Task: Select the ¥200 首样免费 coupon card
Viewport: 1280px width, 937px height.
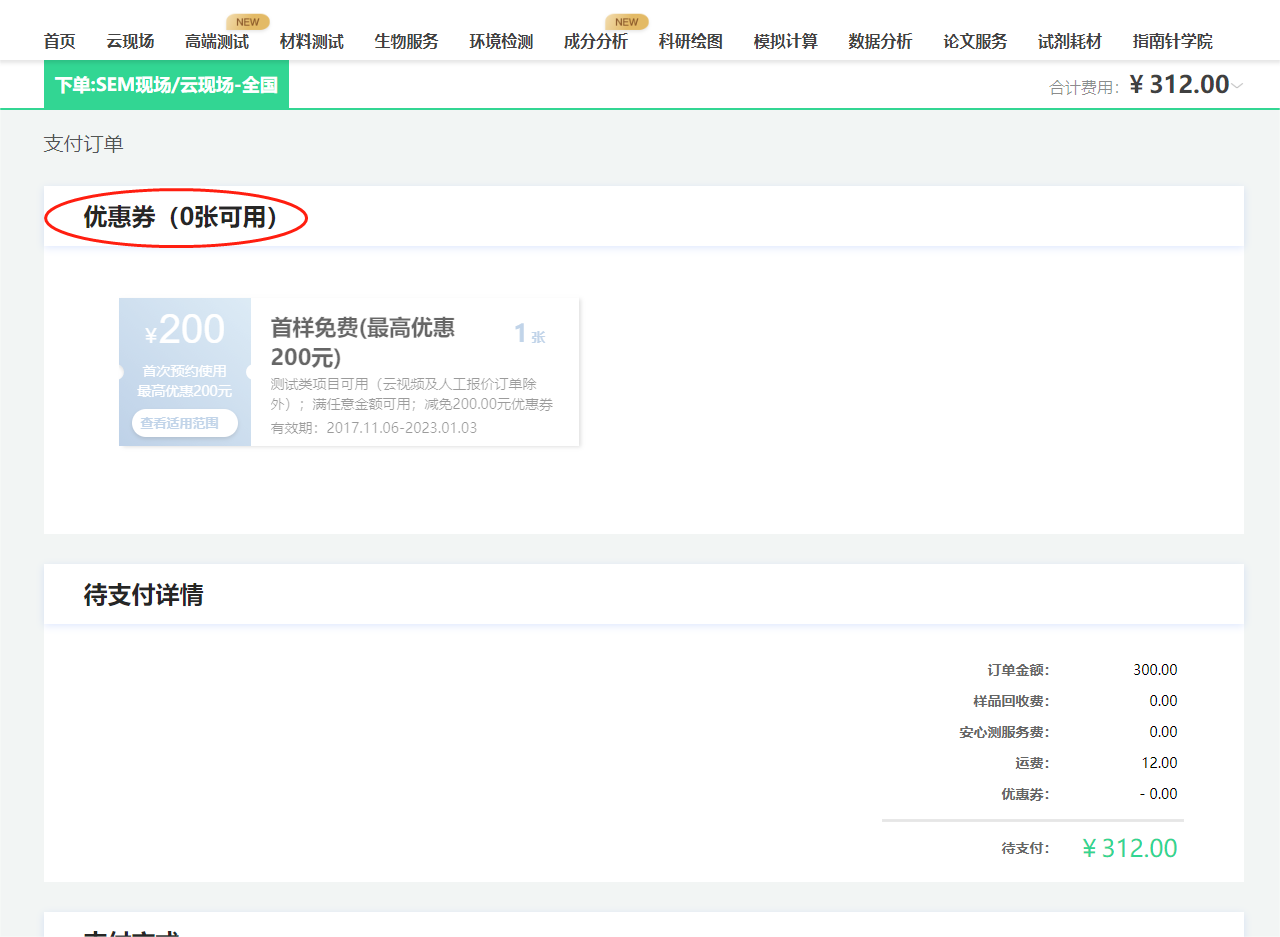Action: point(350,372)
